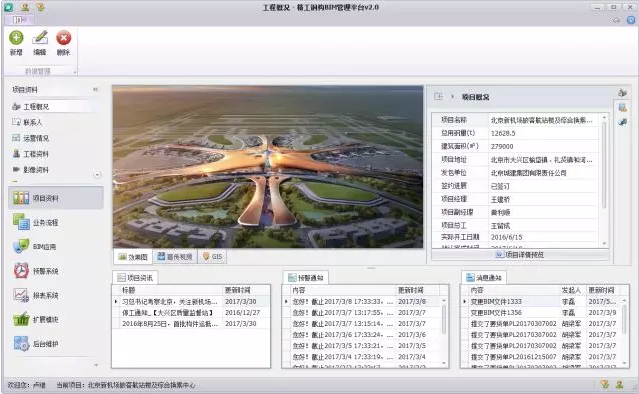Click the green 新增 add icon
This screenshot has width=639, height=394.
point(16,38)
